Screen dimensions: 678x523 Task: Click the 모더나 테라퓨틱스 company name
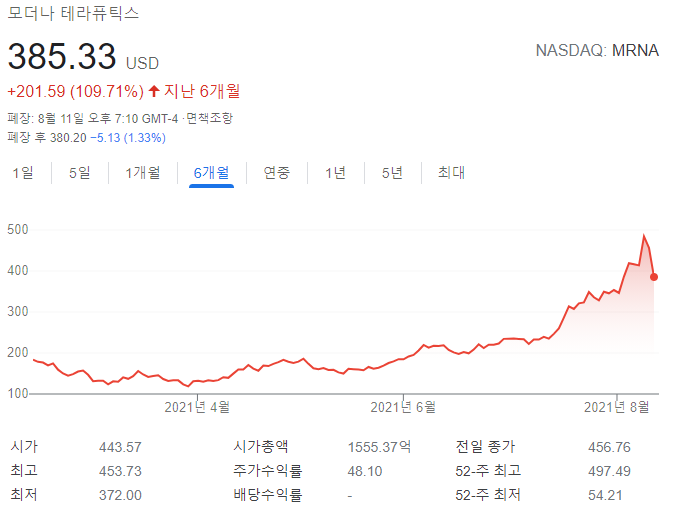click(74, 13)
